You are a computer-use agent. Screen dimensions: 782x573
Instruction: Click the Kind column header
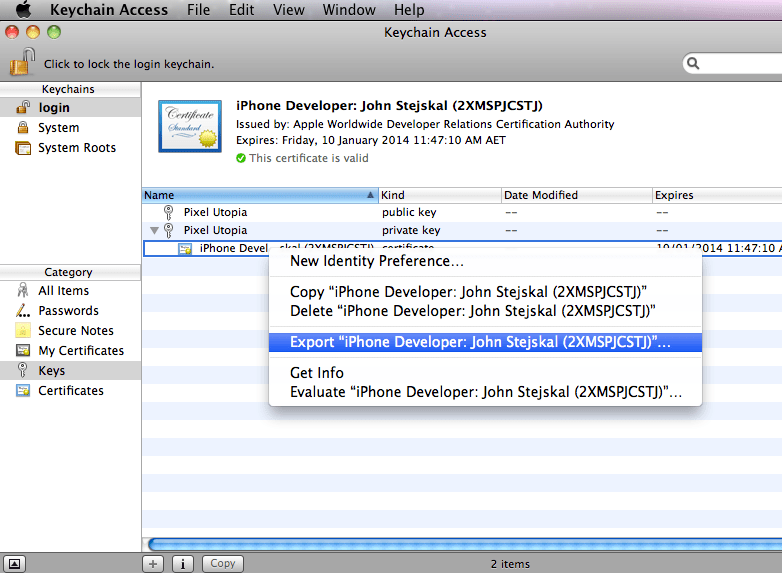(x=440, y=195)
